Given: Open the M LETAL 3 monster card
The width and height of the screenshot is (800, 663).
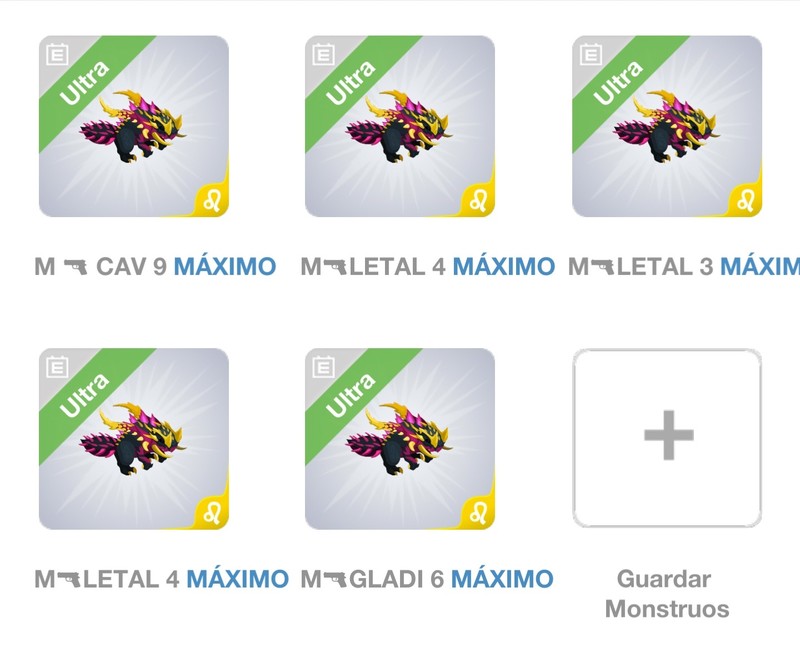Looking at the screenshot, I should 667,126.
